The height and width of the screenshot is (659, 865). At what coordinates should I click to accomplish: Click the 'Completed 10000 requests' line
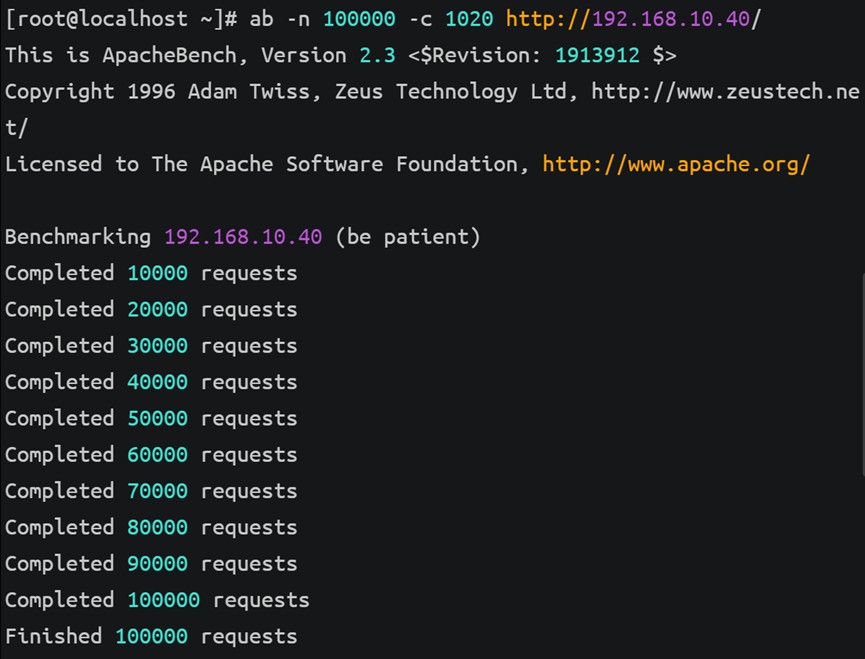(x=151, y=274)
